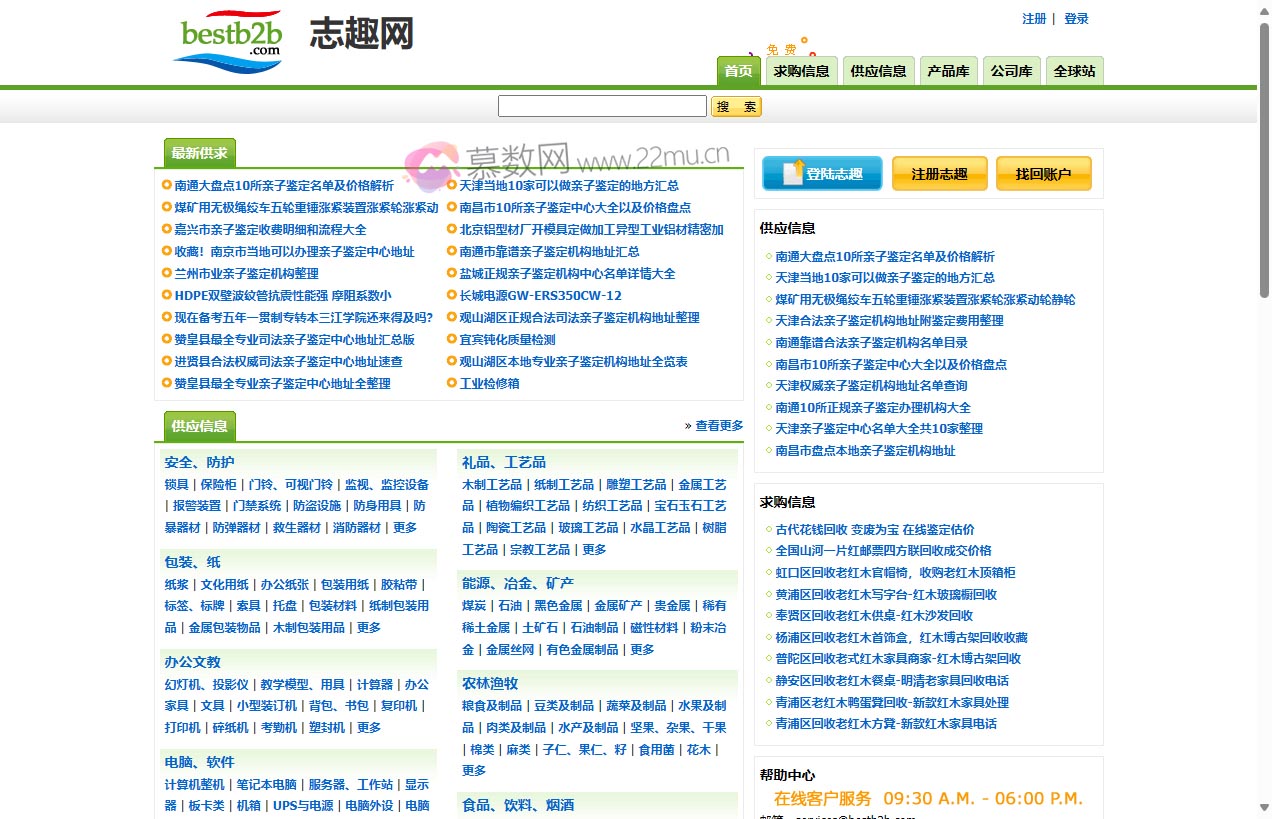Click the 找回账户 recover account button

click(1043, 174)
